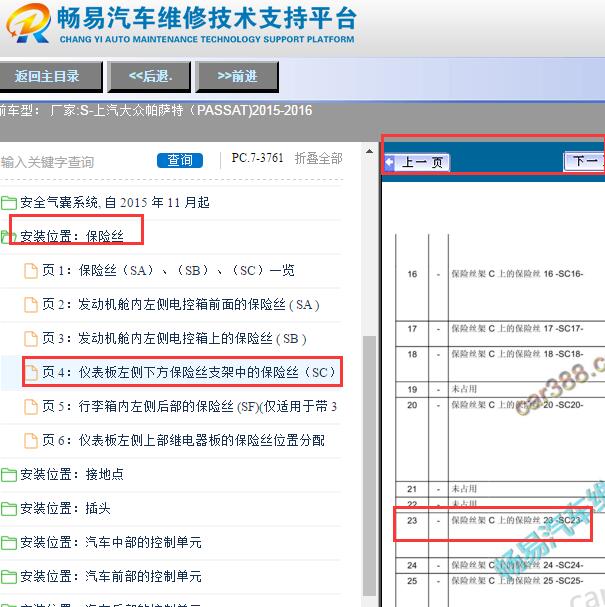Click page icon for 页 6 继电器板
Viewport: 605px width, 607px height.
pos(31,441)
